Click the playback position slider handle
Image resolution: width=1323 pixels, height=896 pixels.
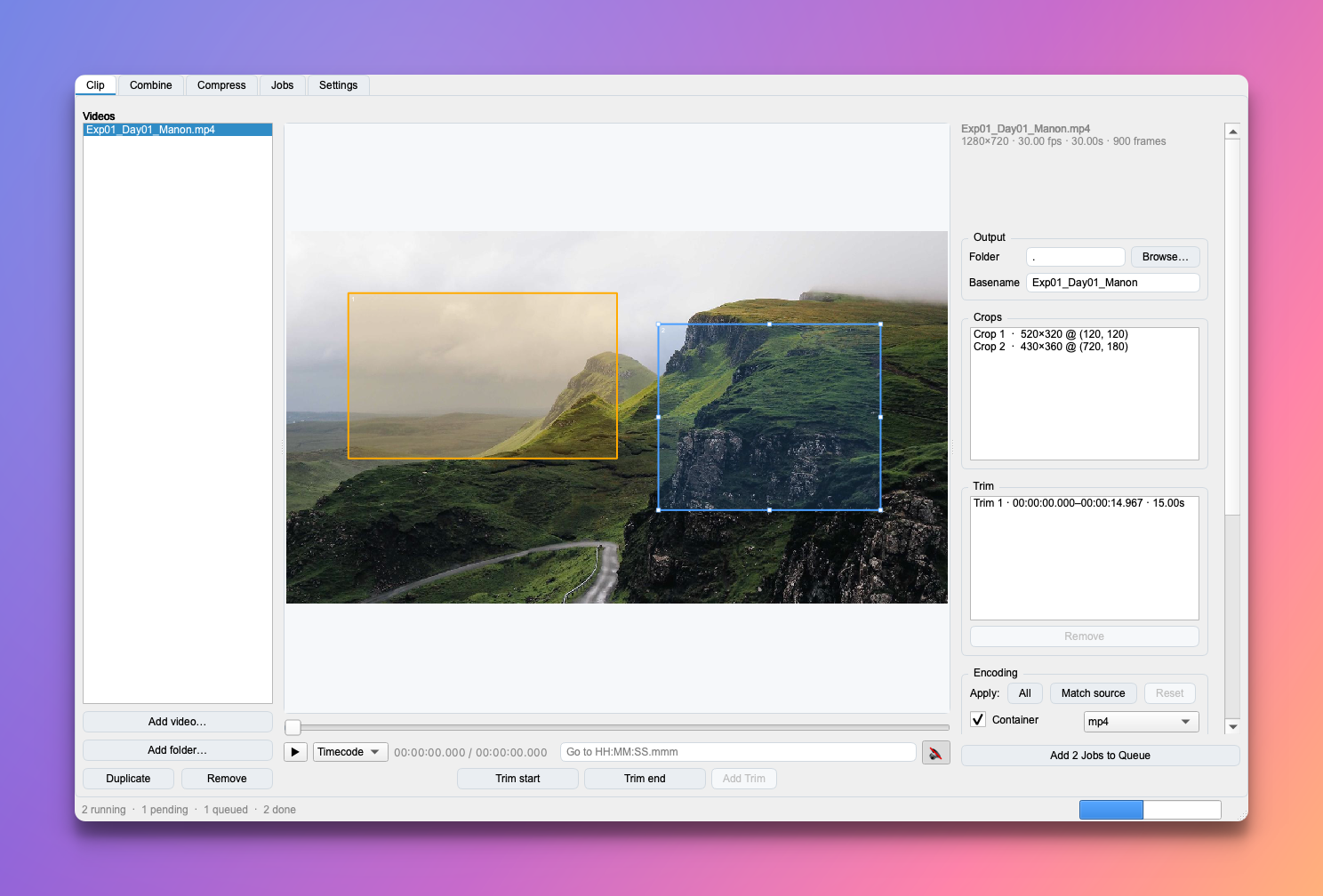(293, 727)
